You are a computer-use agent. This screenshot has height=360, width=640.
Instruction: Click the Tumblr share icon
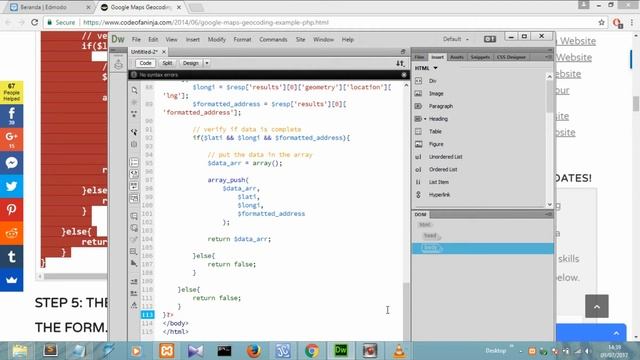[11, 256]
